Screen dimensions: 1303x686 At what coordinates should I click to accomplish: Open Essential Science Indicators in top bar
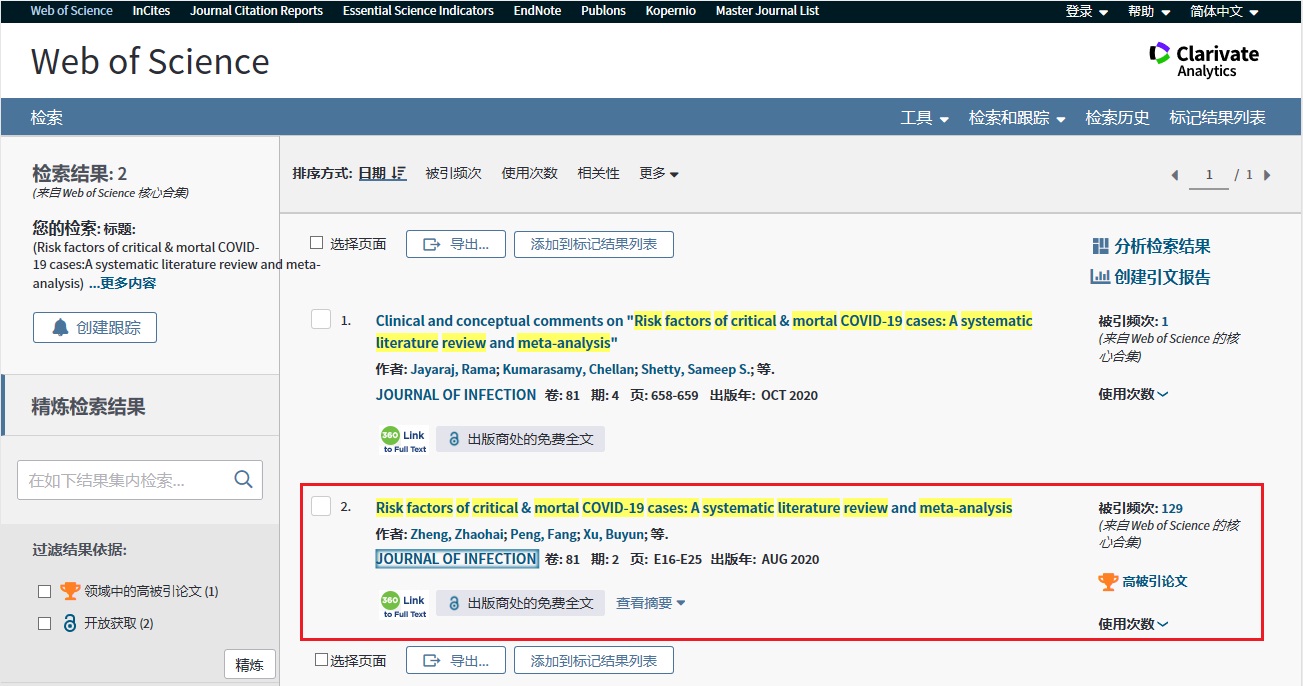pyautogui.click(x=418, y=11)
